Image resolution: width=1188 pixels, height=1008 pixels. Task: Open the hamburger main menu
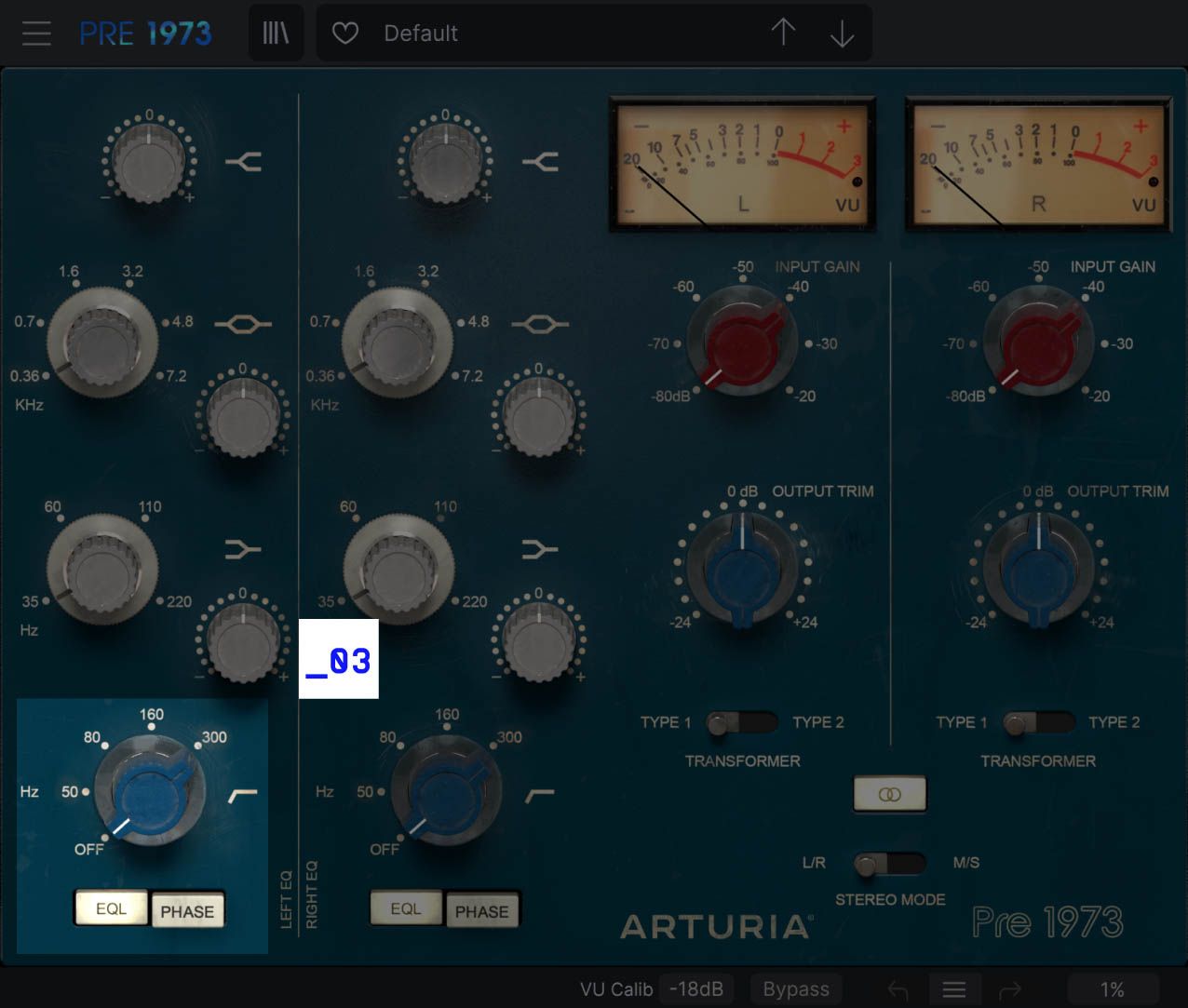pyautogui.click(x=36, y=34)
